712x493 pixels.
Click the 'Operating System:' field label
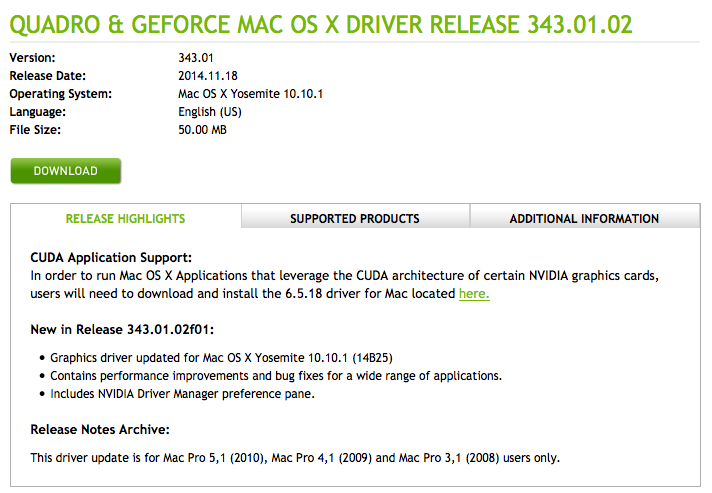coord(60,94)
